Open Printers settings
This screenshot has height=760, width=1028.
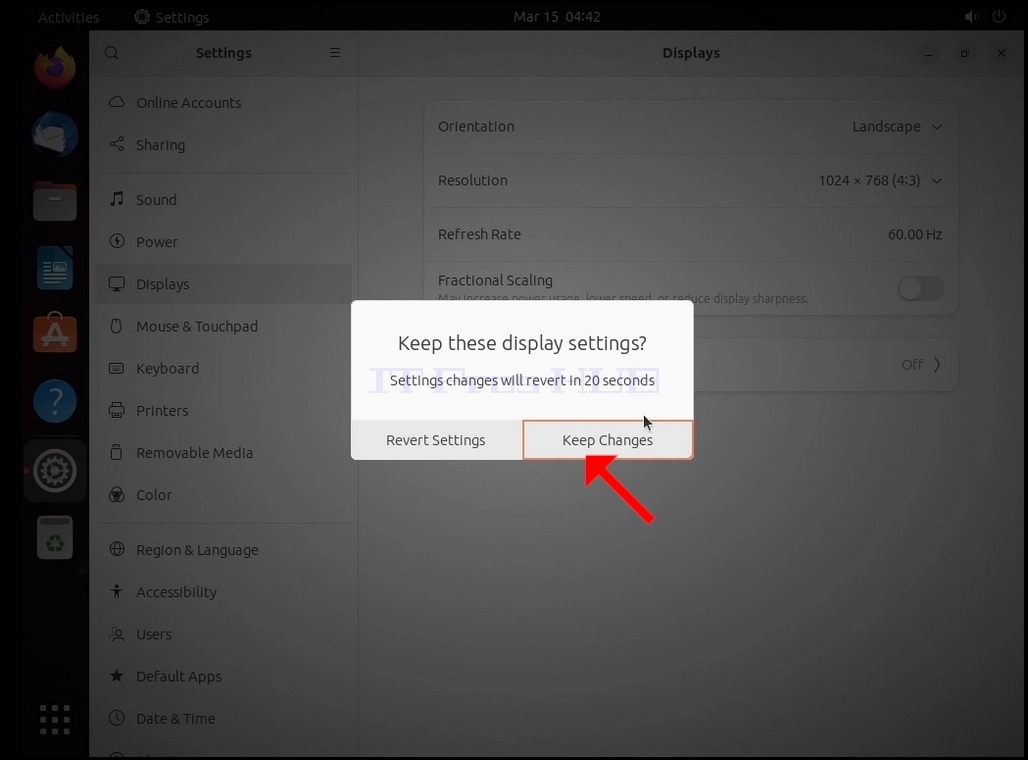point(224,410)
